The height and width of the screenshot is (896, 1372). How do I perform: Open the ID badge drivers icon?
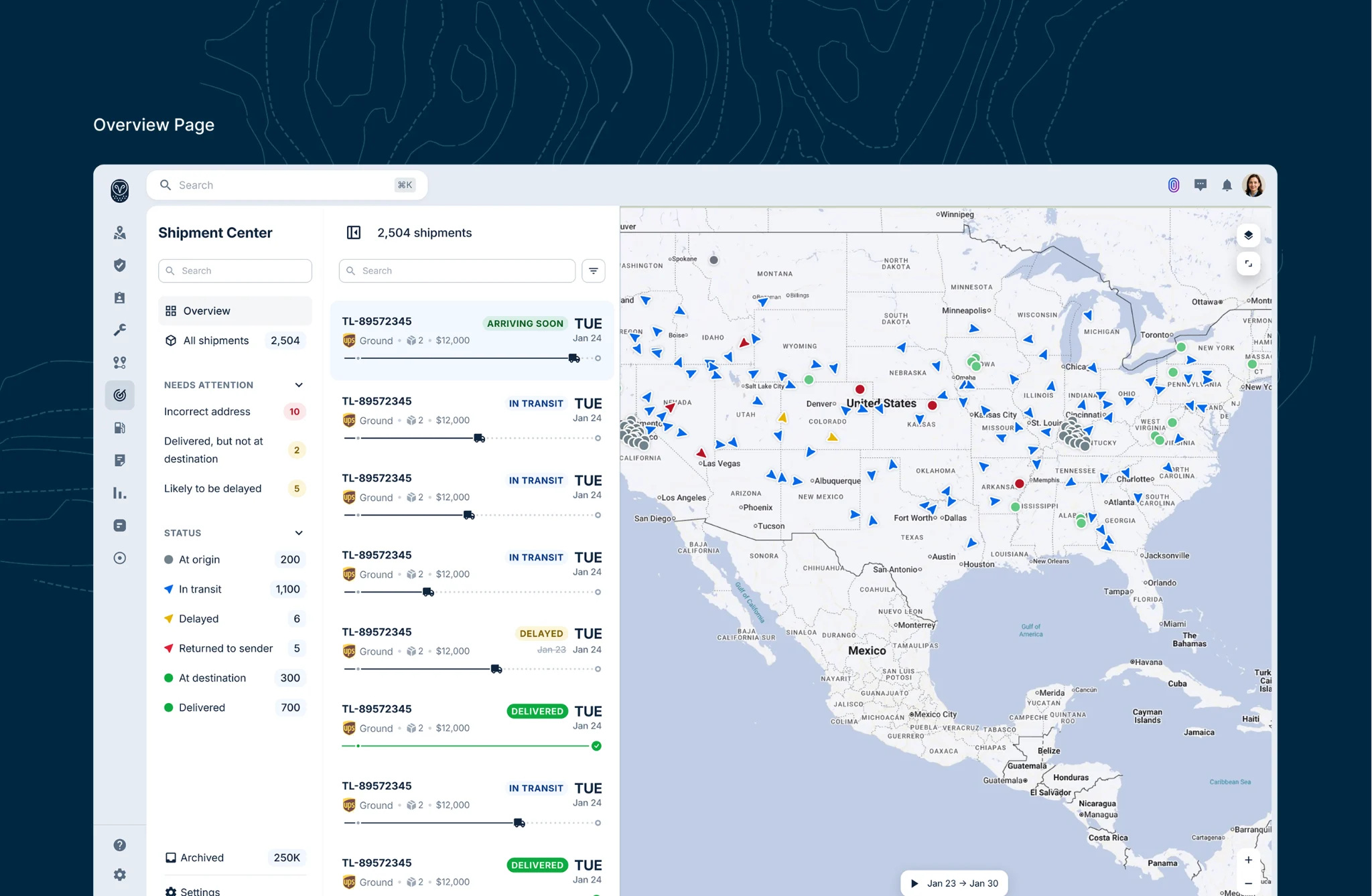pos(119,297)
